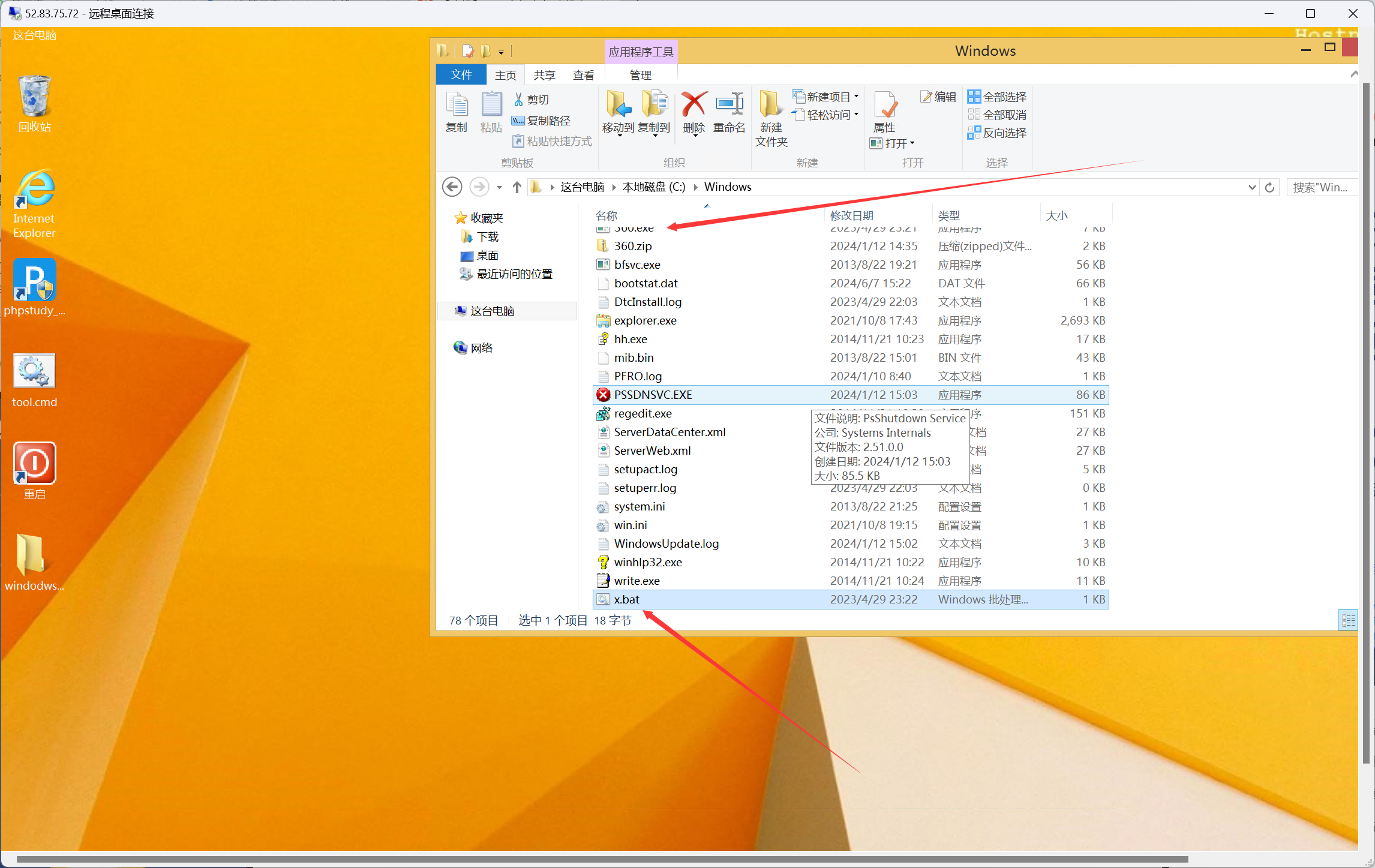This screenshot has height=868, width=1375.
Task: Switch to the View (查看) ribbon tab
Action: click(583, 75)
